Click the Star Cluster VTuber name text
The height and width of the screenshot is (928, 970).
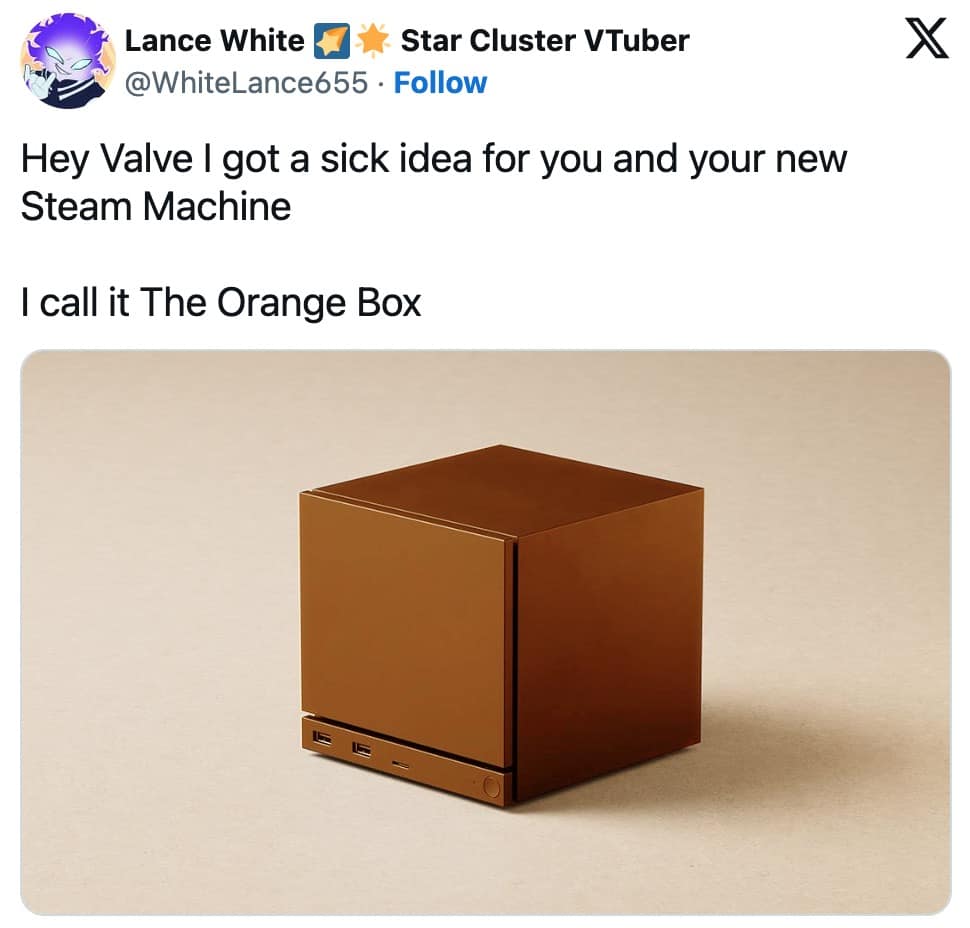pos(545,41)
